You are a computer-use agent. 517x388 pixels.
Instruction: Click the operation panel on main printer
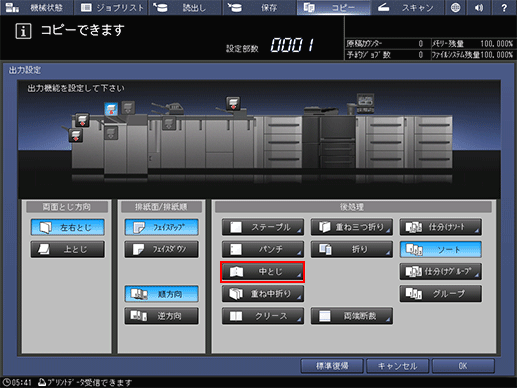click(x=365, y=103)
